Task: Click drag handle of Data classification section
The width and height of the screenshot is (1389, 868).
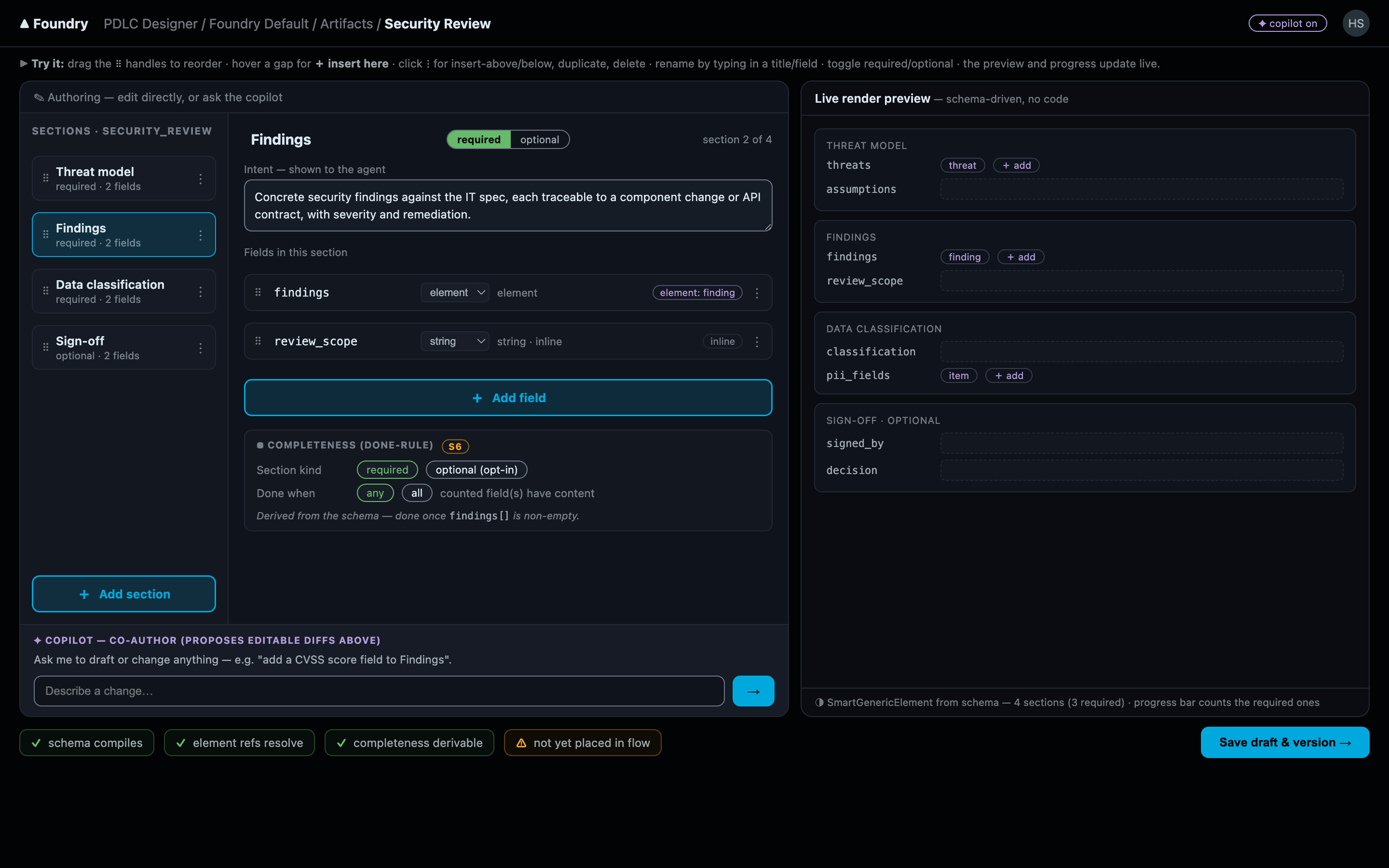Action: (x=45, y=291)
